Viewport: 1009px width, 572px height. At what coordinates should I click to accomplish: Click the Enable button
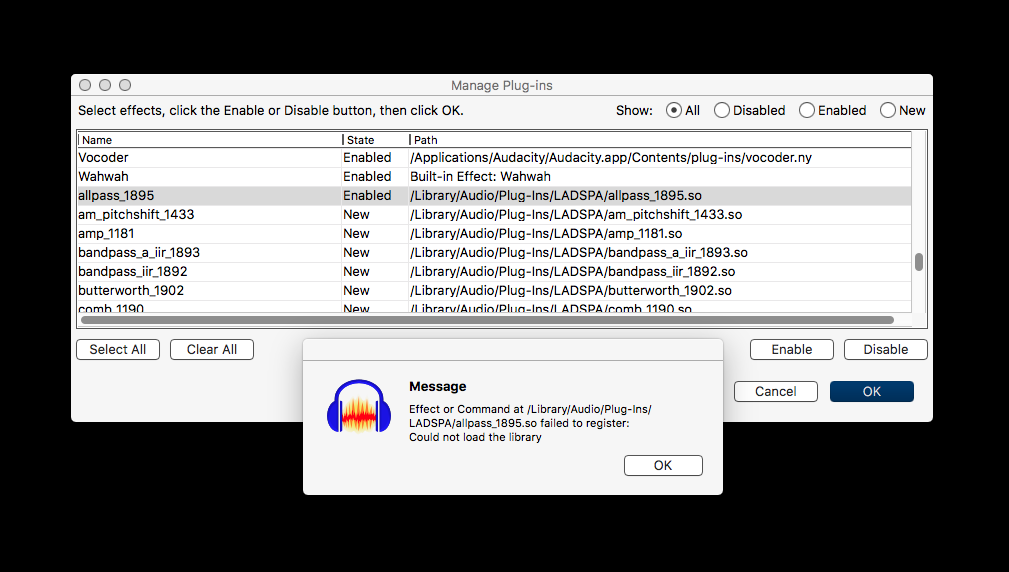pyautogui.click(x=791, y=349)
